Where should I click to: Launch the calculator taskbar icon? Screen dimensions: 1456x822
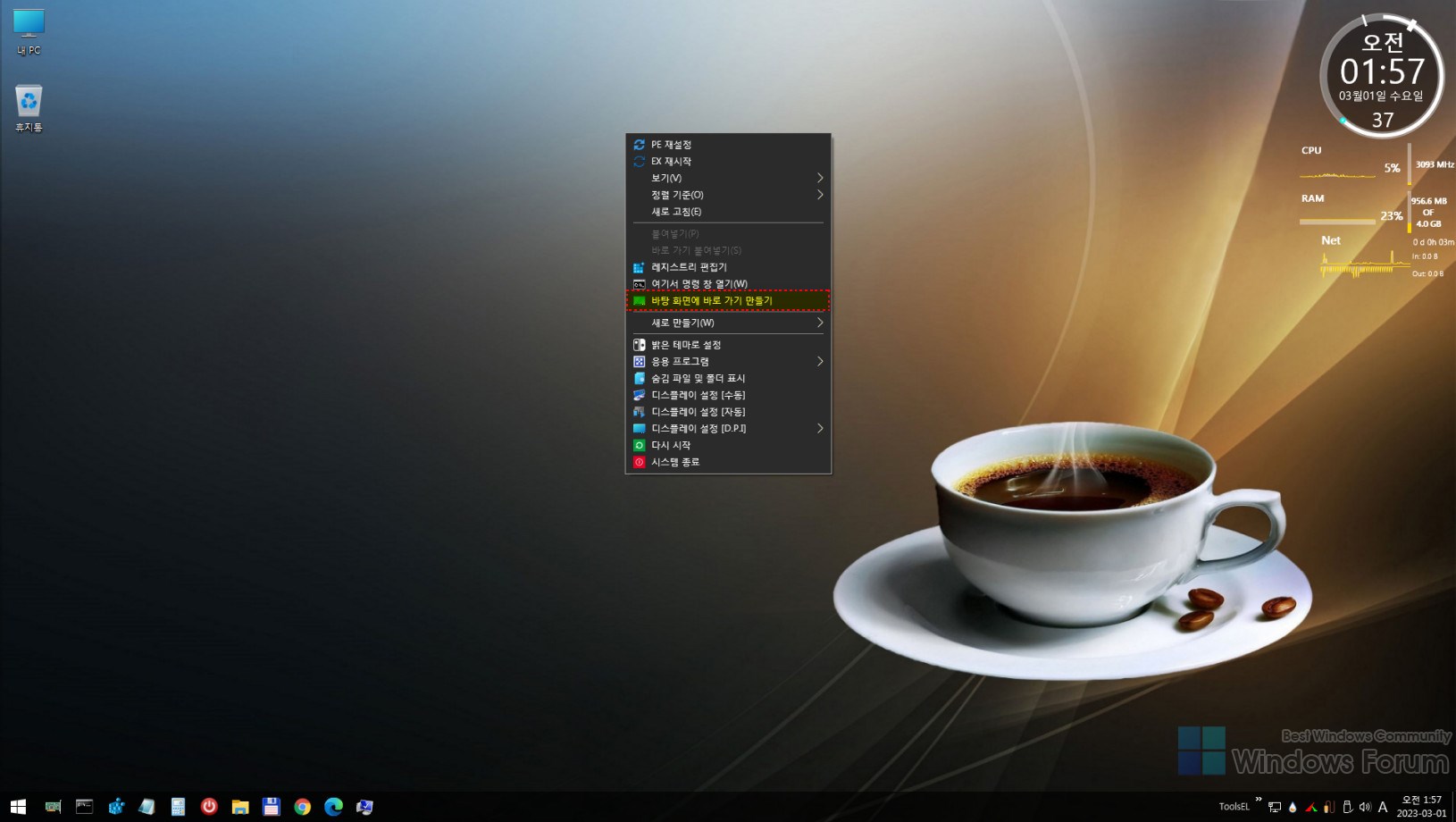tap(178, 807)
